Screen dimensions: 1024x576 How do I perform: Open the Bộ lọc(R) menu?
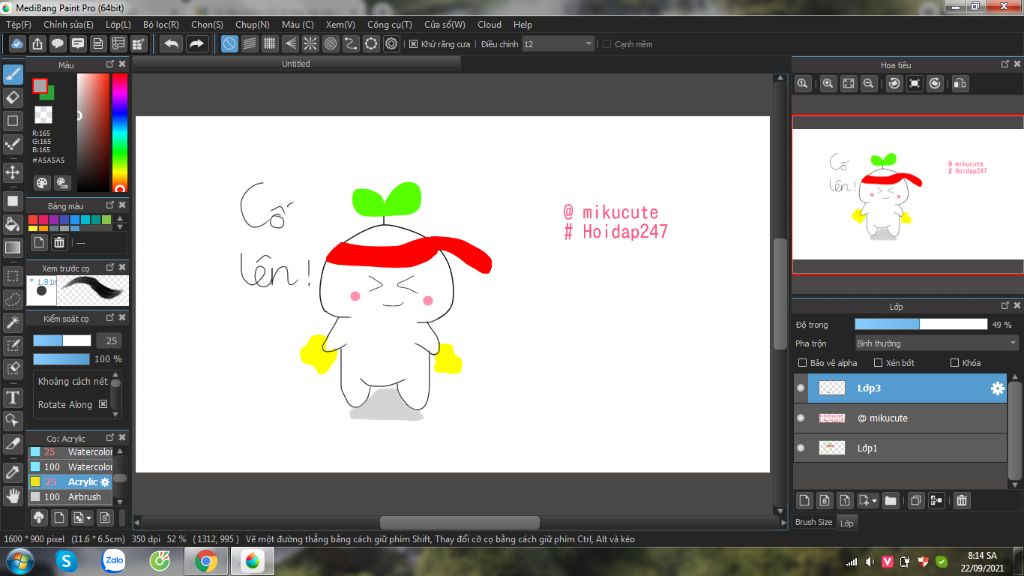(x=161, y=24)
